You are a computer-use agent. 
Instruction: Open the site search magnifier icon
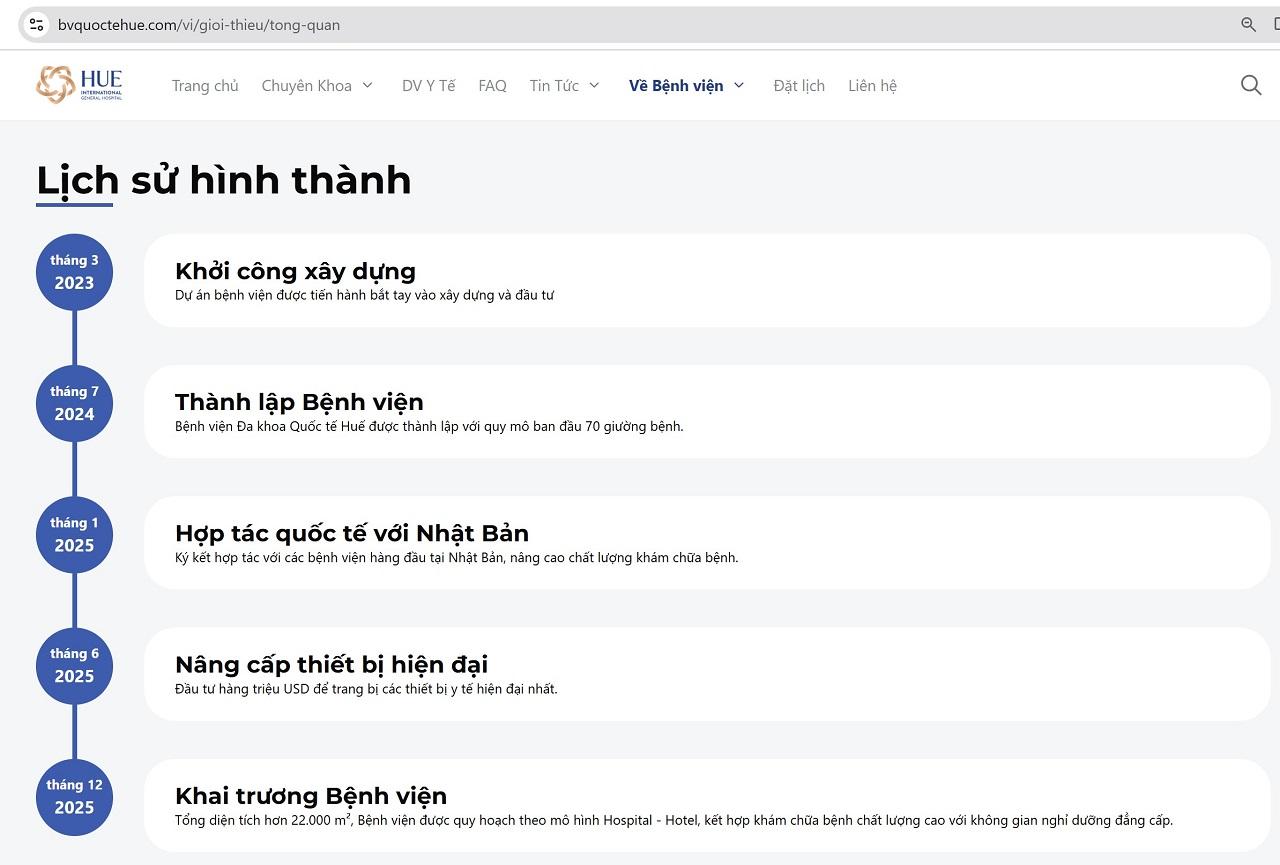coord(1250,85)
